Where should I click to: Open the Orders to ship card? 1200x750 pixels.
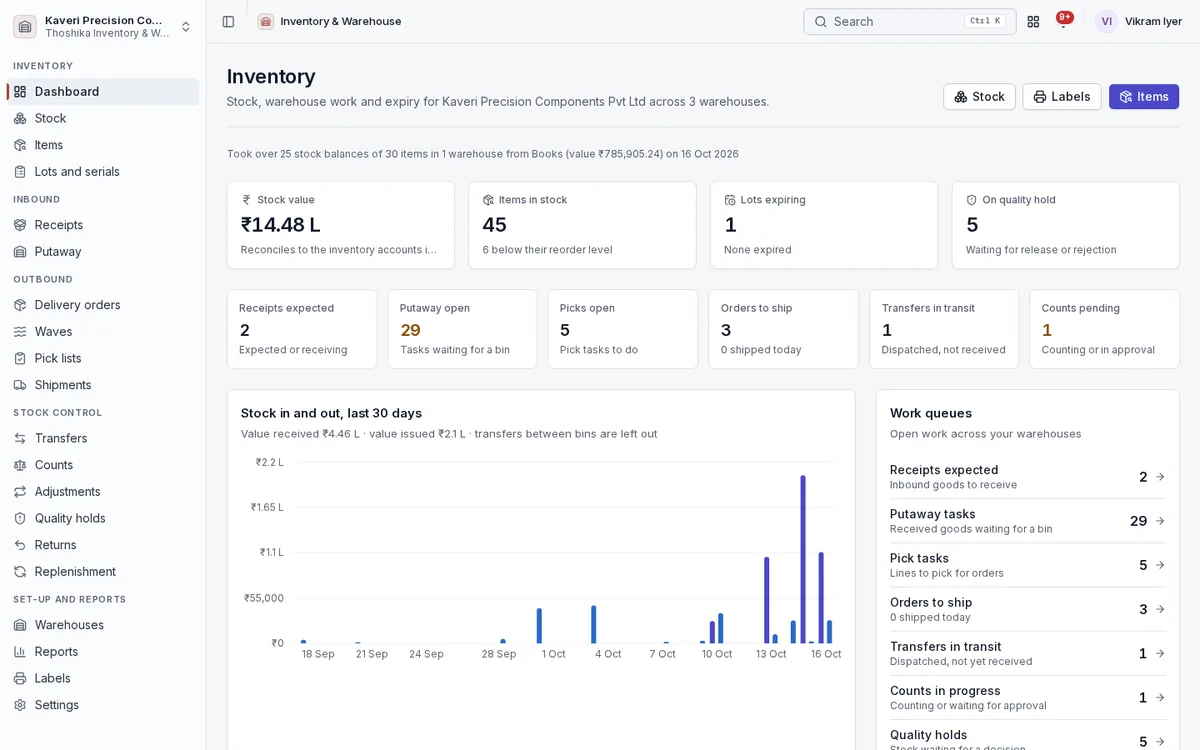(783, 329)
